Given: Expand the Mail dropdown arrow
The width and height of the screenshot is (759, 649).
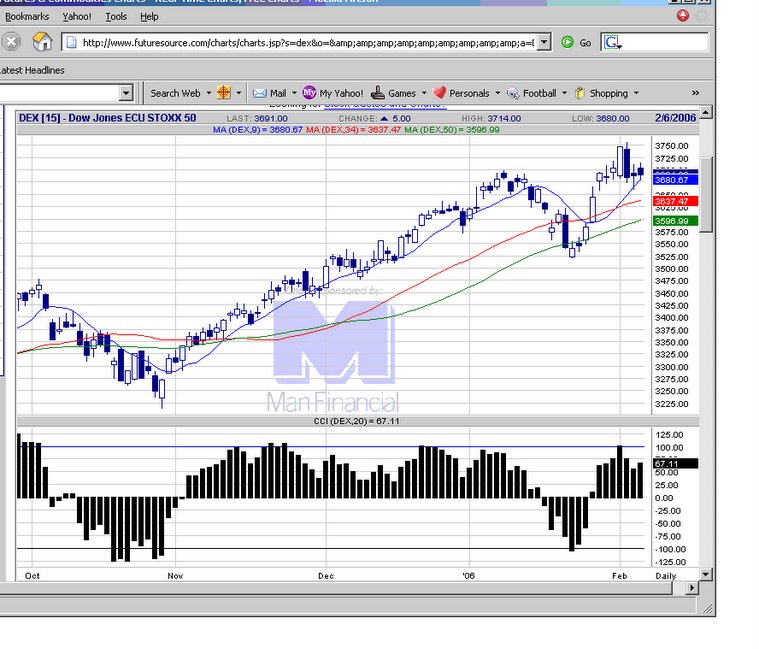Looking at the screenshot, I should [294, 93].
